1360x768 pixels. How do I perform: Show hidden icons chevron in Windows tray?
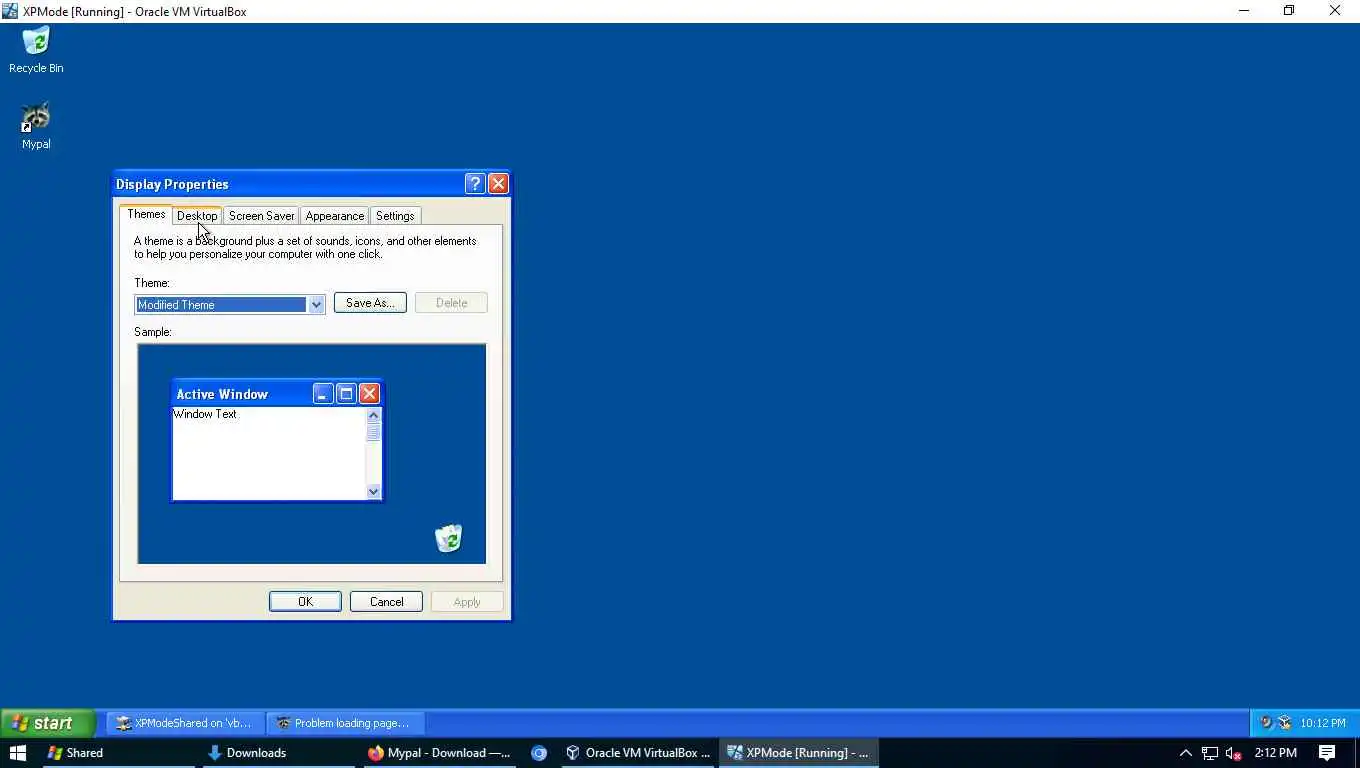(x=1186, y=753)
